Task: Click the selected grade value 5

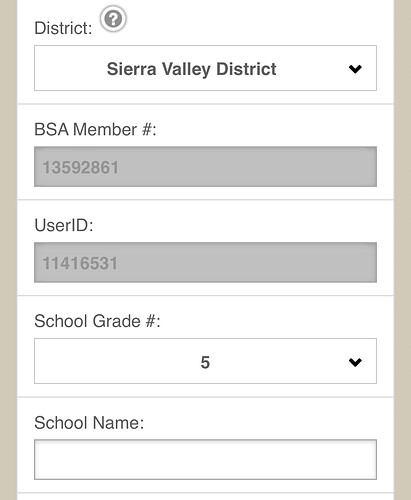Action: click(205, 362)
